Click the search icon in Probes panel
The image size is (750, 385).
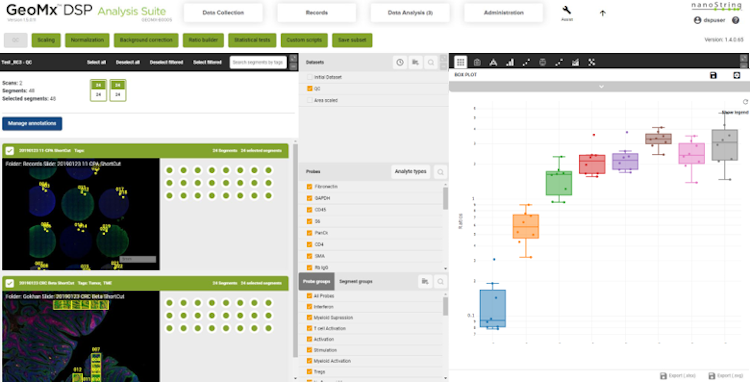tap(441, 172)
